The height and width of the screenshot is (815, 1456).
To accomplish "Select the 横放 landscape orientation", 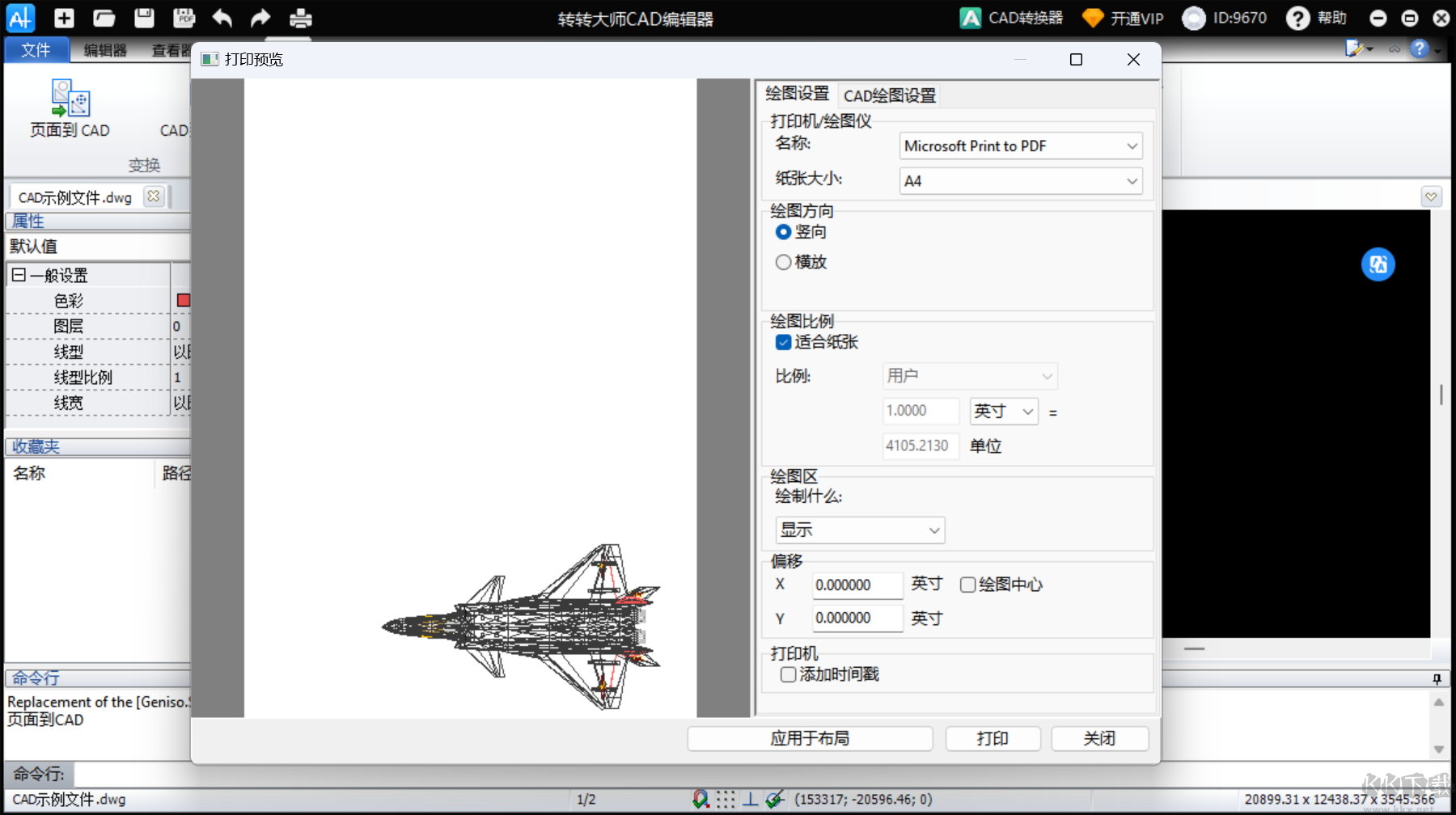I will [x=783, y=262].
